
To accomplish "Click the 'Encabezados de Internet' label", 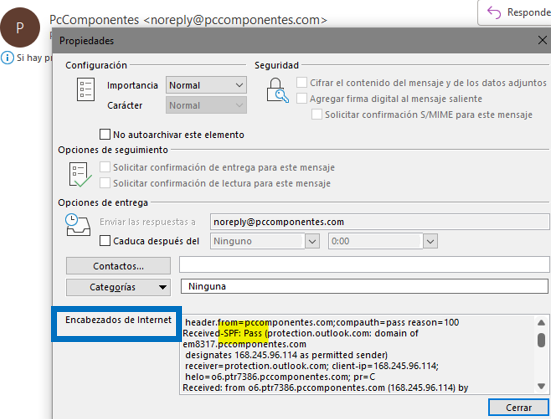I will tap(118, 320).
